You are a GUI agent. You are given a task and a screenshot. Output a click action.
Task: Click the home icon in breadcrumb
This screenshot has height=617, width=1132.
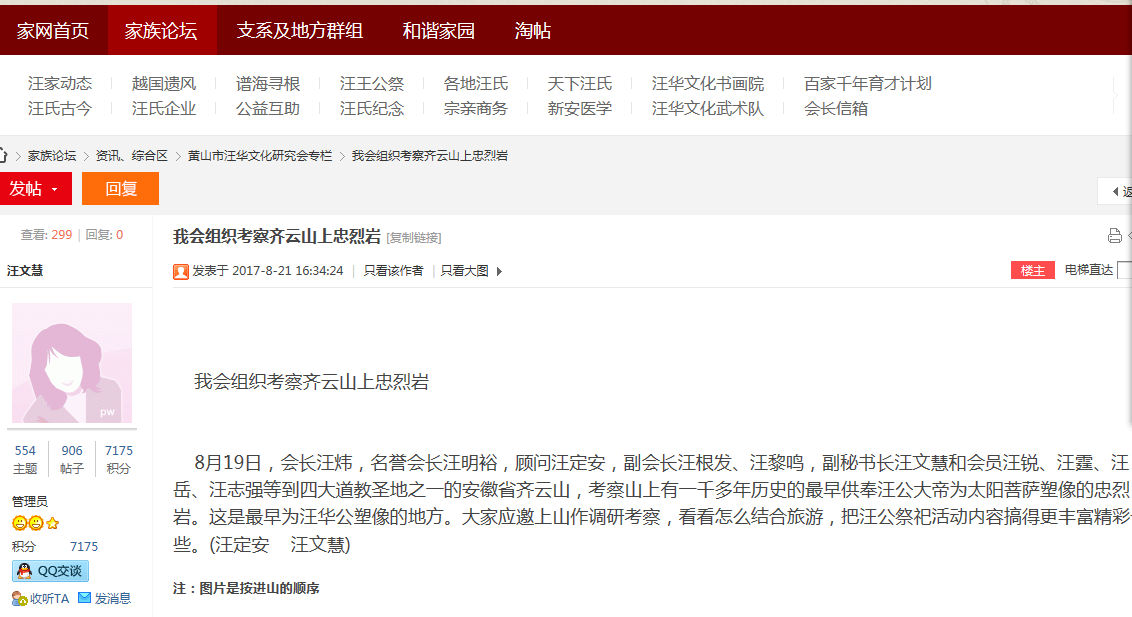point(4,156)
